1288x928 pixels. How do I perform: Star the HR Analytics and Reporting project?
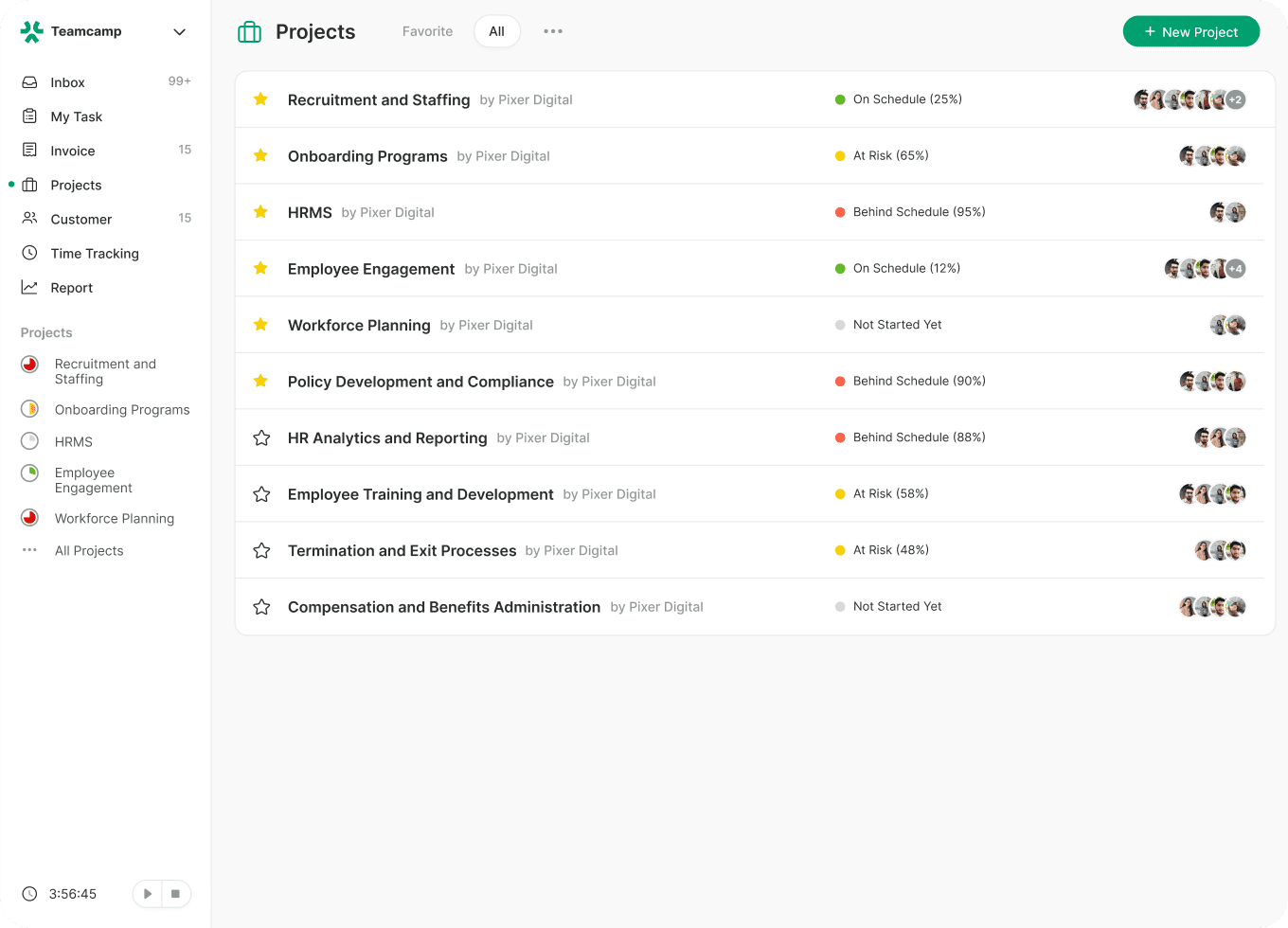pyautogui.click(x=261, y=437)
